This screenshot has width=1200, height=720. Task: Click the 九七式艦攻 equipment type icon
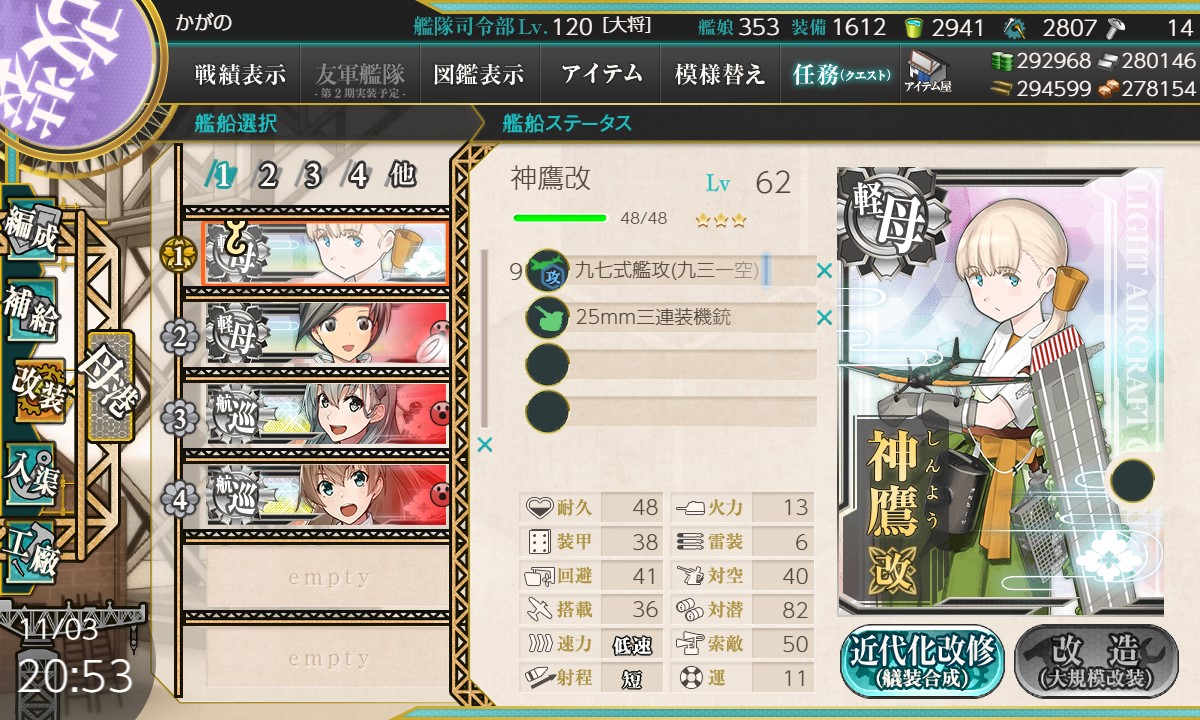(547, 271)
